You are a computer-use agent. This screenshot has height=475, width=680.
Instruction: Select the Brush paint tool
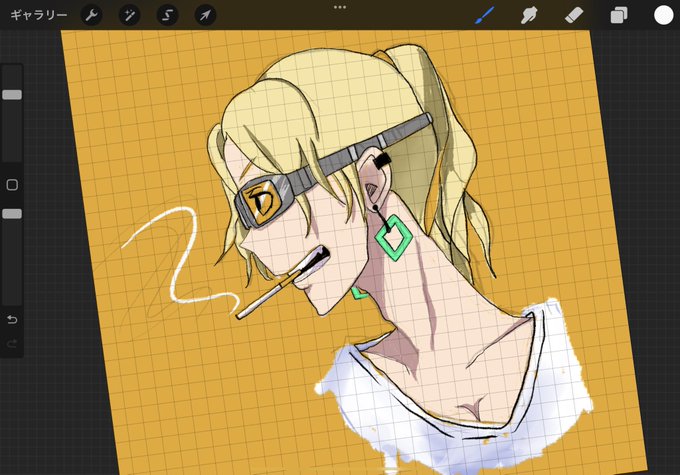click(x=484, y=15)
